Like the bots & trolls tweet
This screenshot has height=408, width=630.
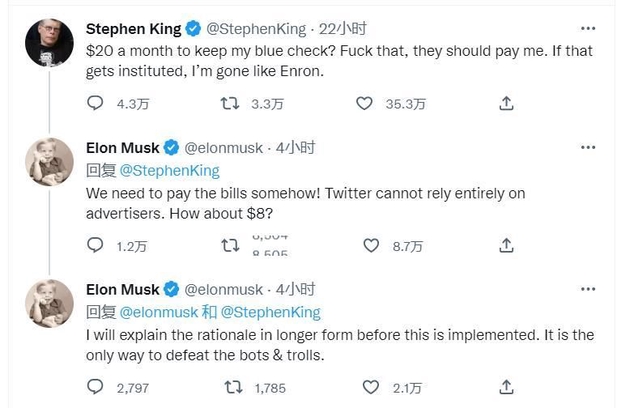[371, 387]
